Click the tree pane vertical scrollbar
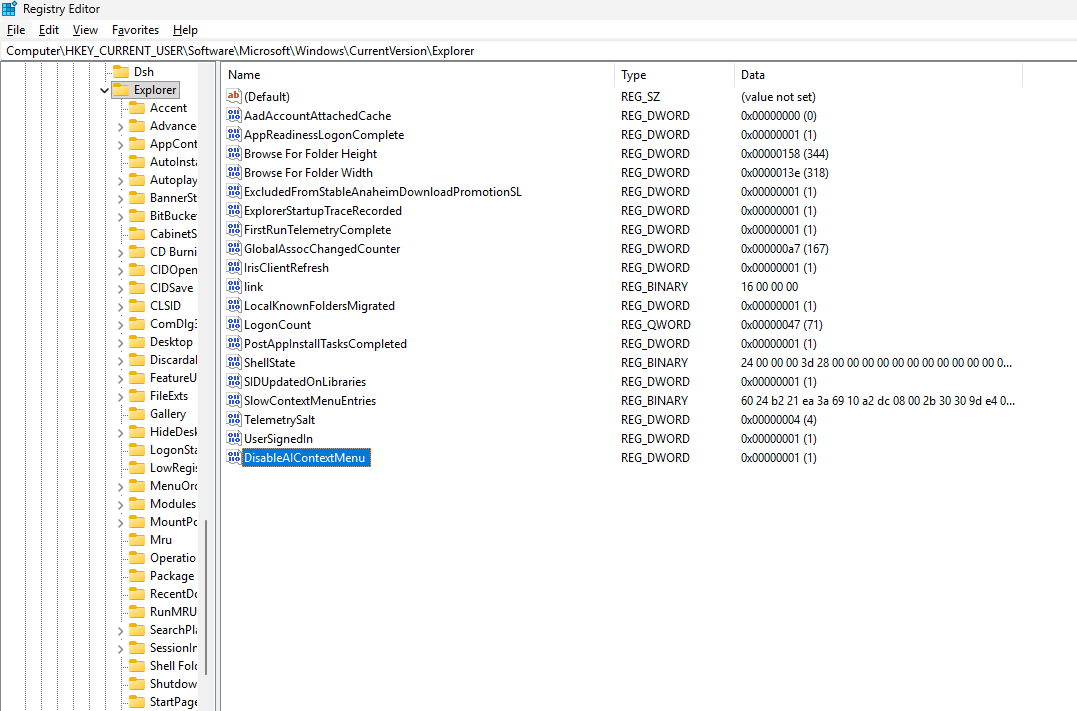1077x711 pixels. pos(207,600)
